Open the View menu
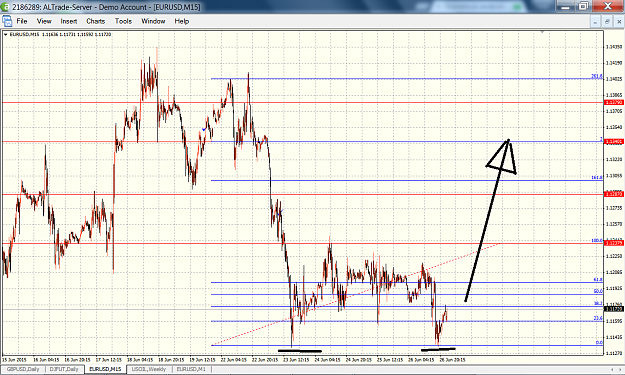Viewport: 625px width, 375px height. [x=44, y=21]
